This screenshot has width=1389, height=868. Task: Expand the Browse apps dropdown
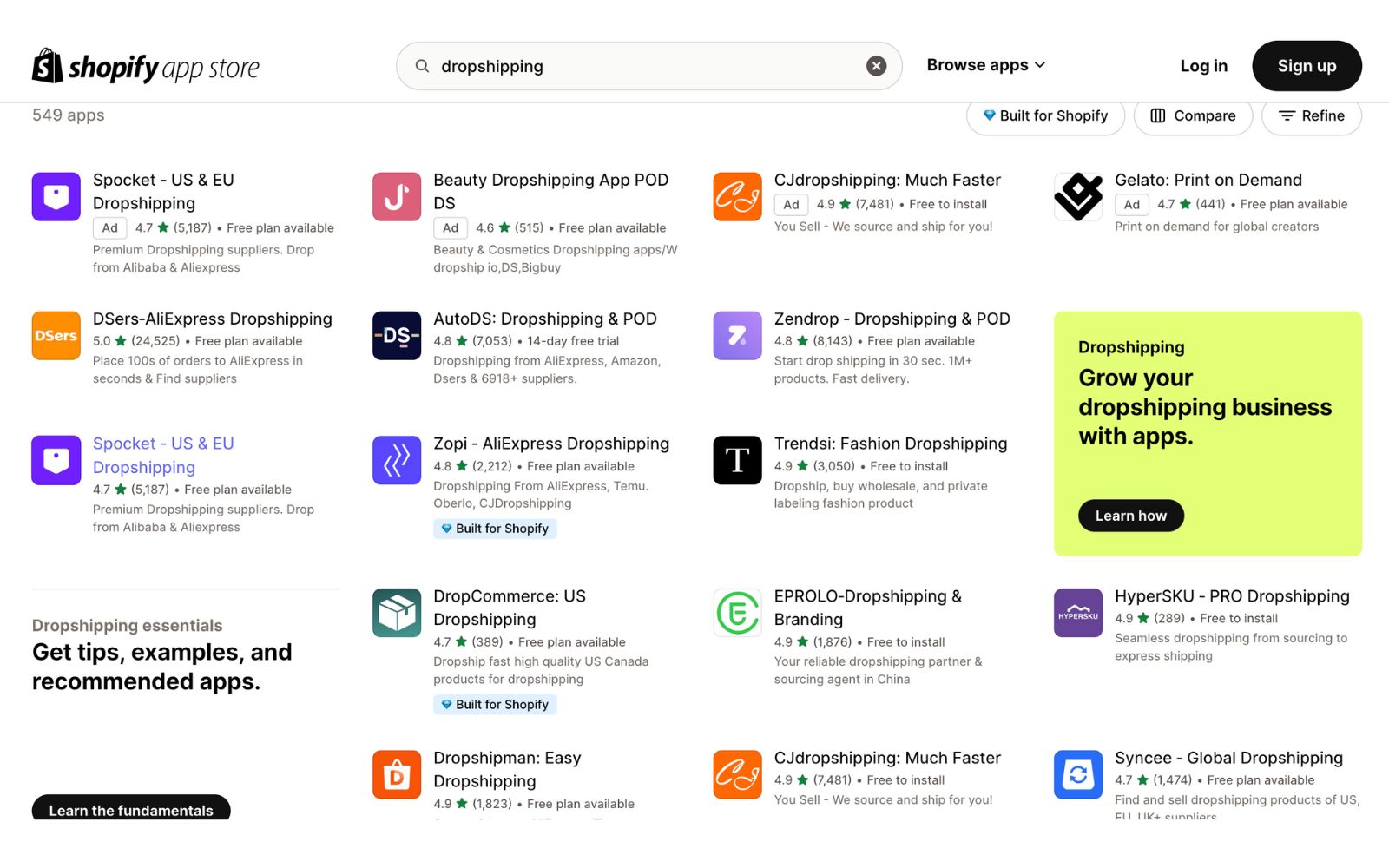click(986, 65)
